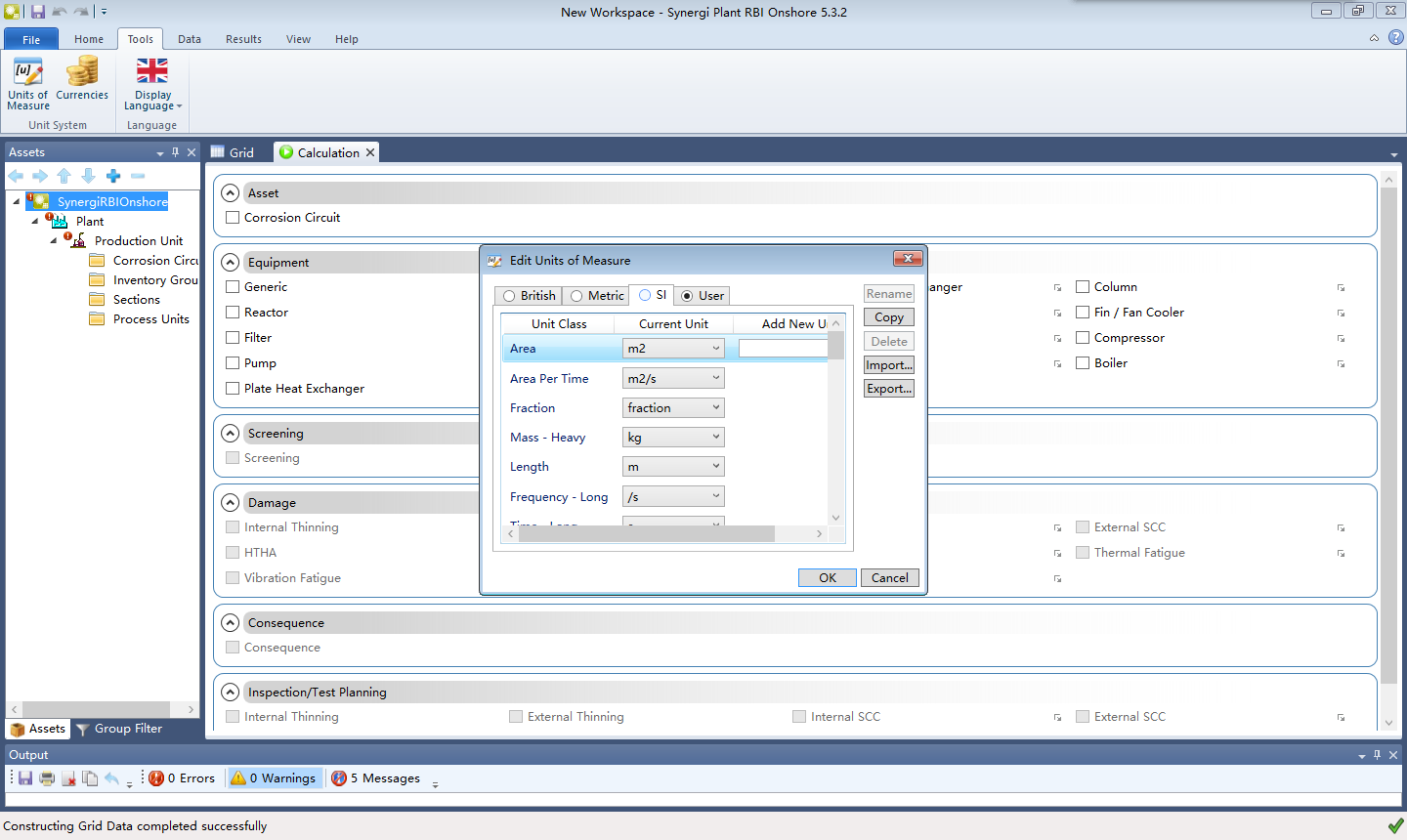Check the Compressor checkbox
1407x840 pixels.
point(1083,338)
